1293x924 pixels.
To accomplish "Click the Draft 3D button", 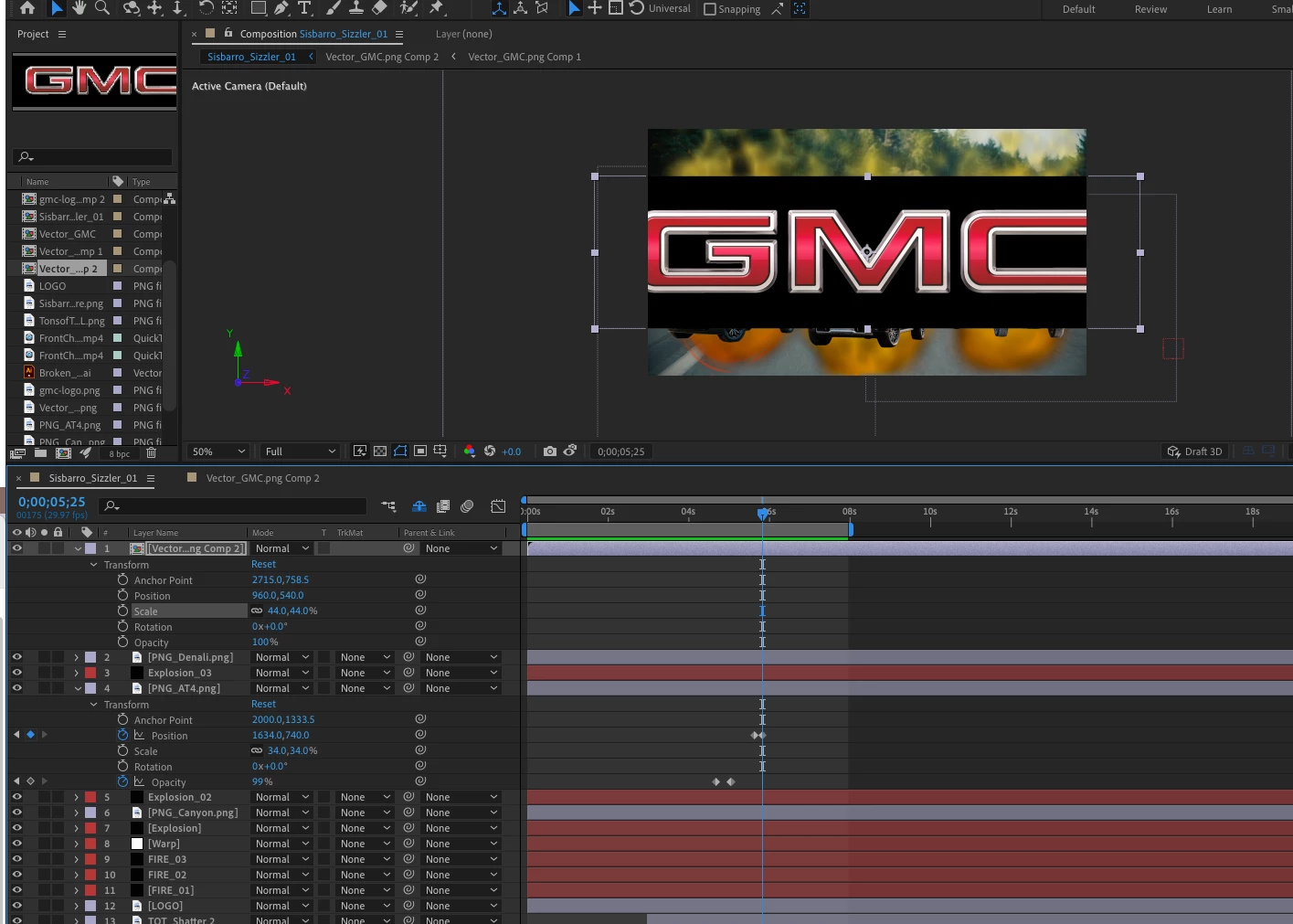I will coord(1195,451).
